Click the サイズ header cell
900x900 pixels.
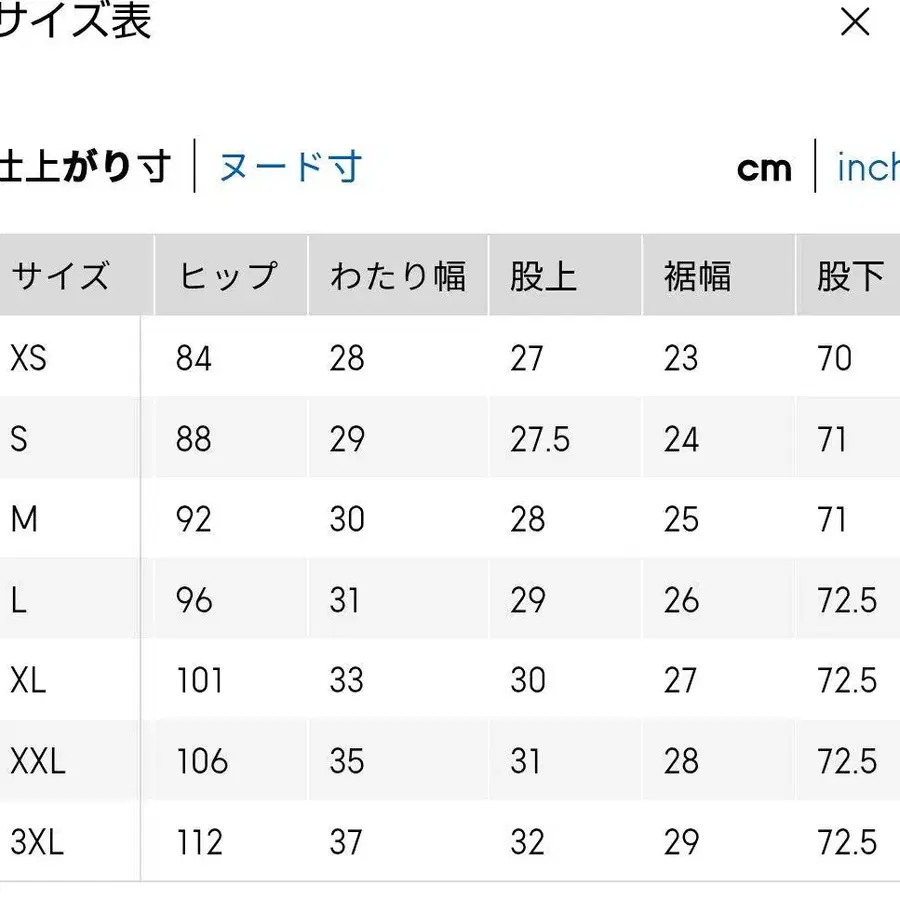pyautogui.click(x=60, y=276)
